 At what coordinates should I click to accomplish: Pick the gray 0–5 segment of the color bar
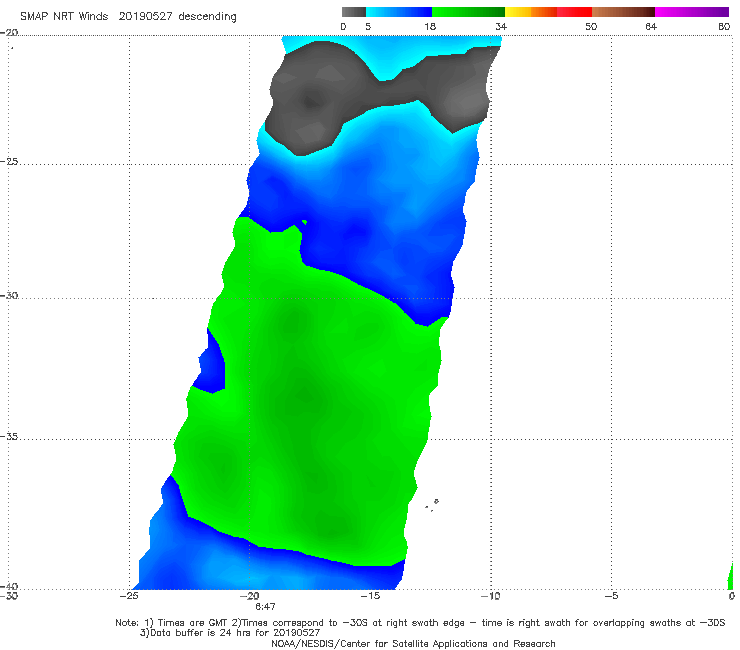354,12
